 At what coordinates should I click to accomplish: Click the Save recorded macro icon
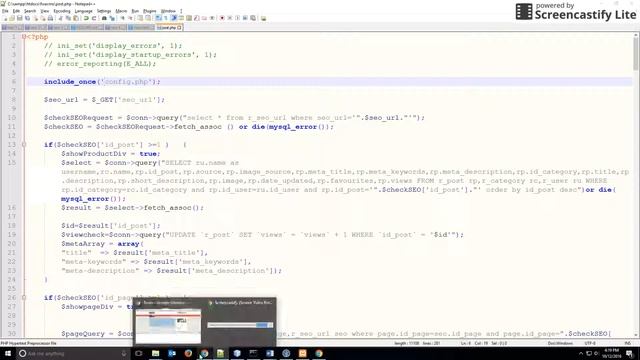coord(253,18)
